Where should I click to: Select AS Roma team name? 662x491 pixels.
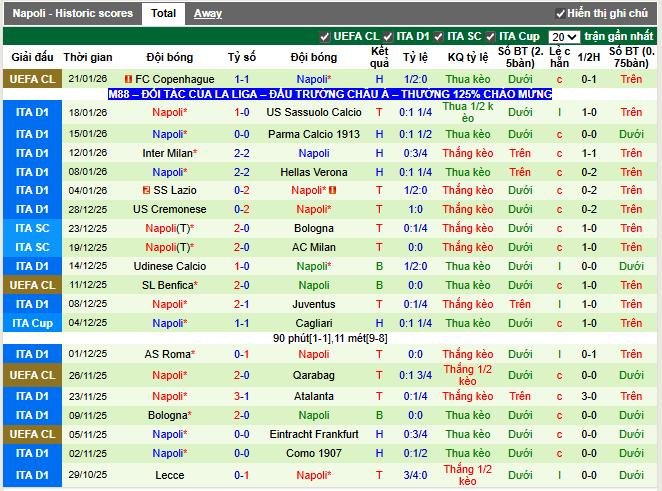tap(170, 354)
